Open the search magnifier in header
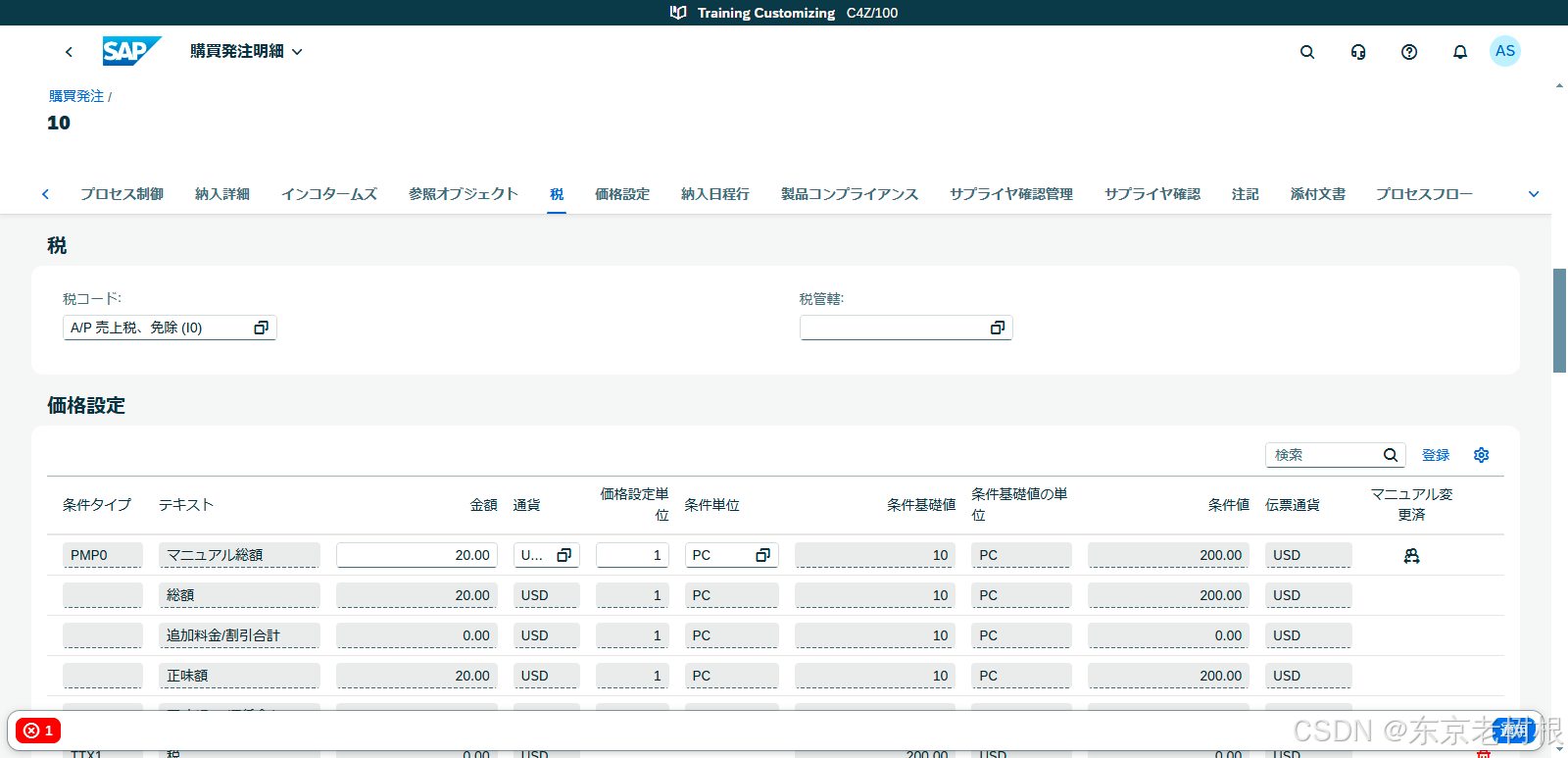The height and width of the screenshot is (758, 1568). (x=1307, y=52)
